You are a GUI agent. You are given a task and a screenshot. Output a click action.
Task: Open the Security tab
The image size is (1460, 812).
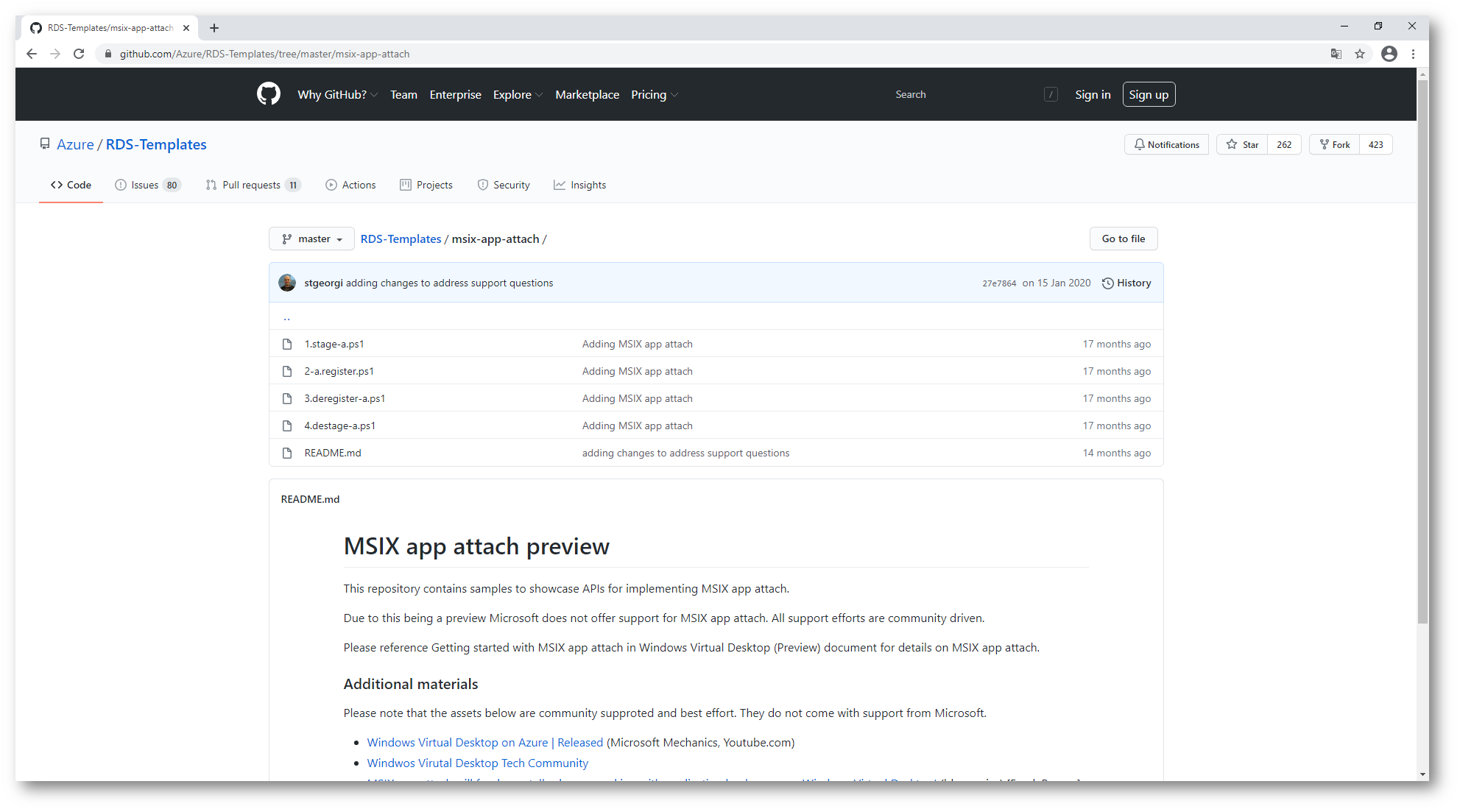[x=504, y=185]
